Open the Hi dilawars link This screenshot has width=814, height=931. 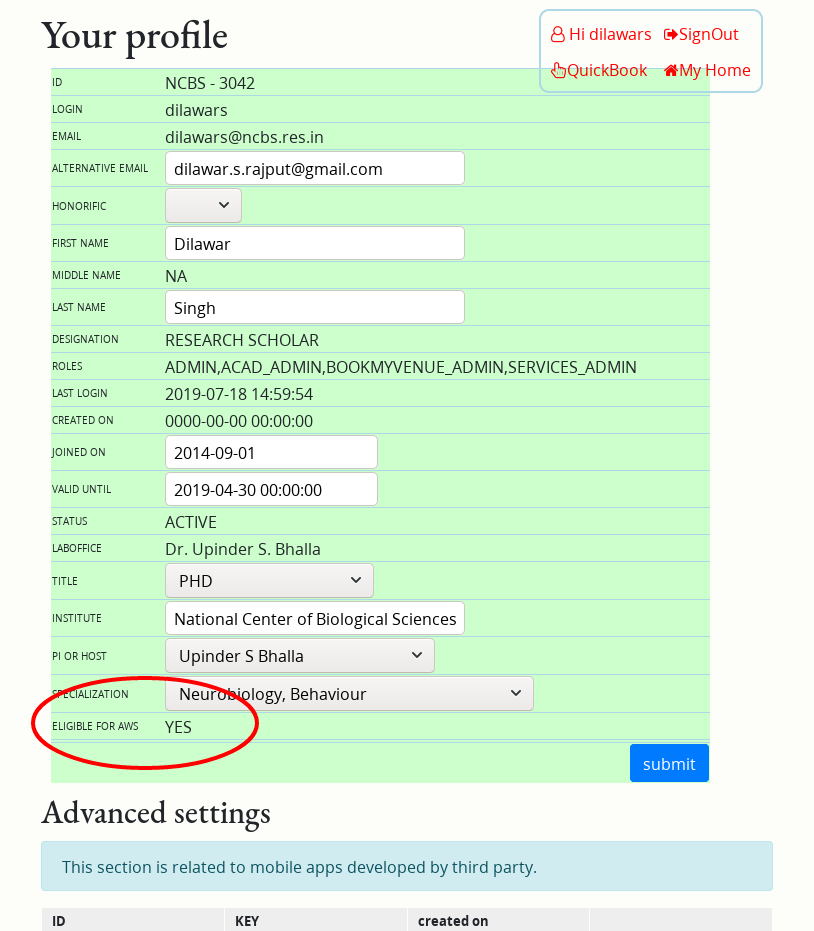coord(610,34)
